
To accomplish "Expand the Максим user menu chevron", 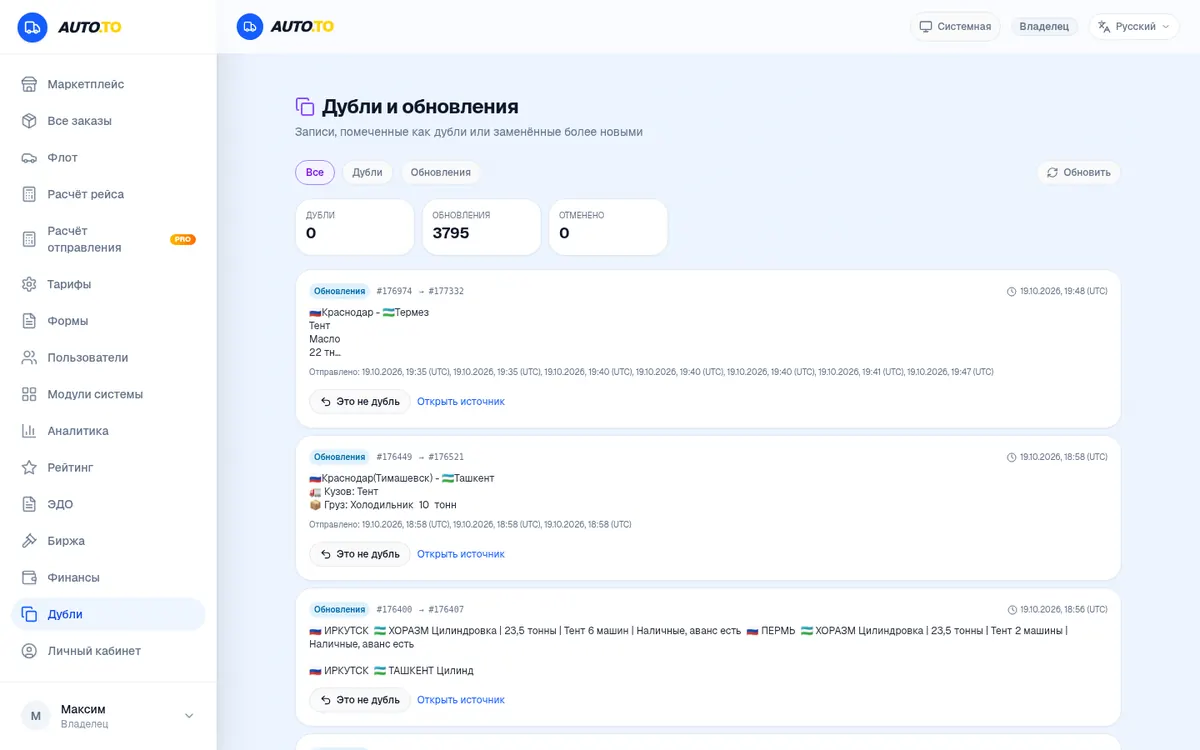I will (x=189, y=716).
